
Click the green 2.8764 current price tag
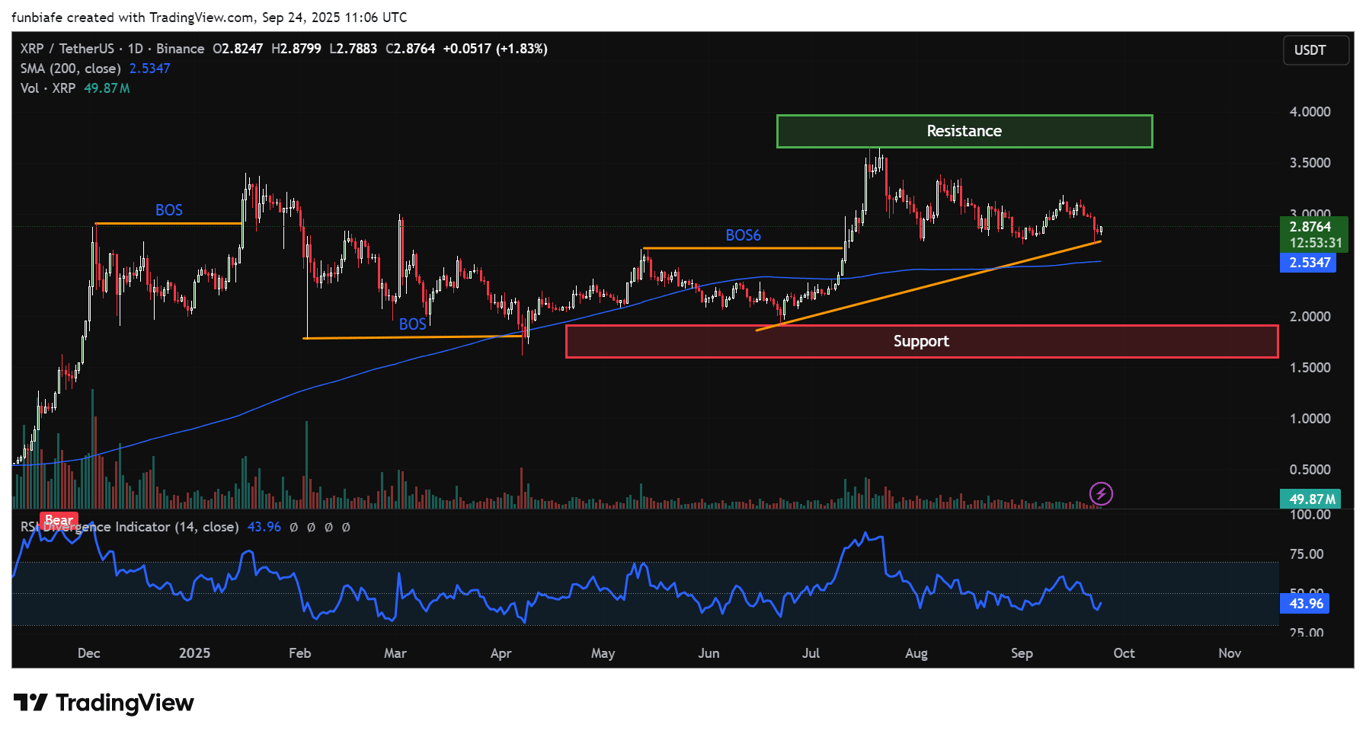pos(1311,228)
